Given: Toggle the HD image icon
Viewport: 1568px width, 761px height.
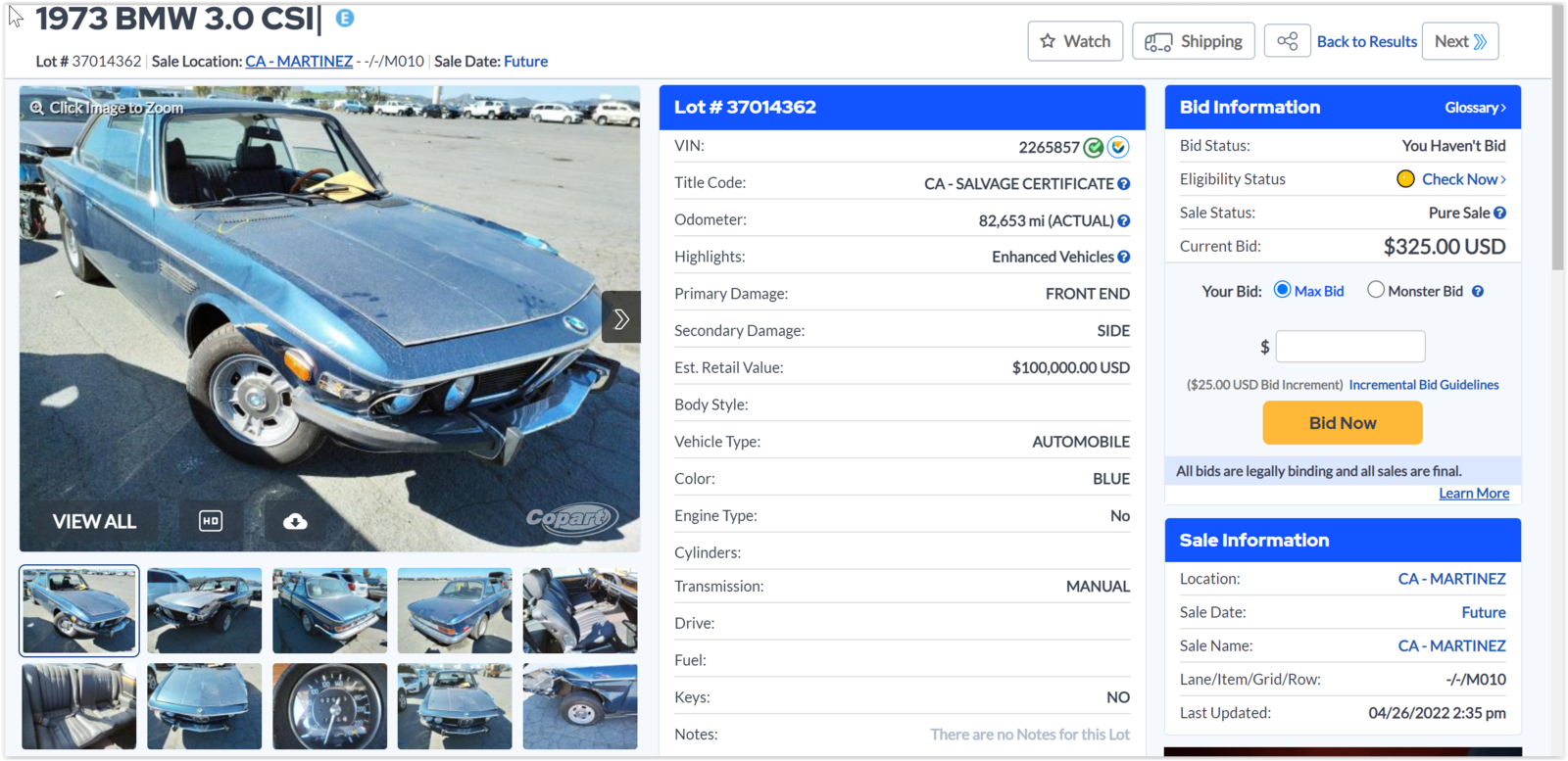Looking at the screenshot, I should tap(211, 521).
